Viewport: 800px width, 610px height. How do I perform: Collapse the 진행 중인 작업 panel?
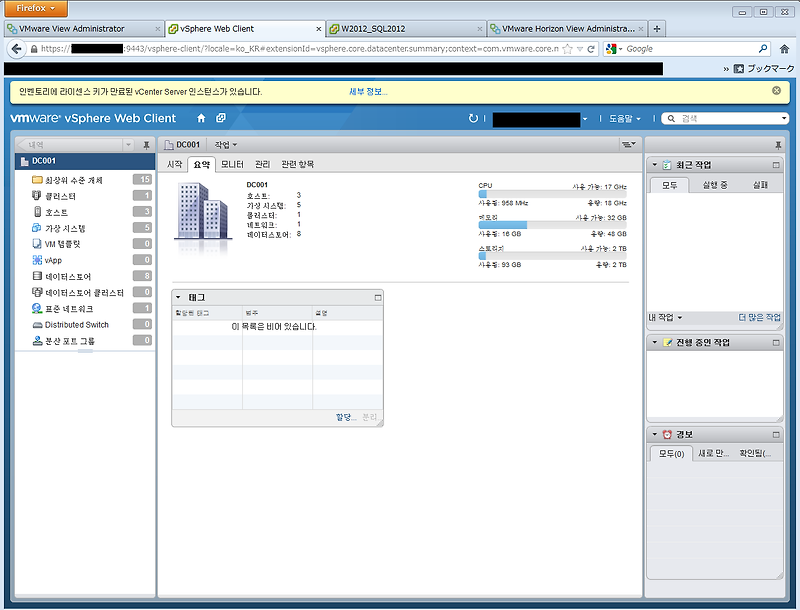pyautogui.click(x=655, y=342)
